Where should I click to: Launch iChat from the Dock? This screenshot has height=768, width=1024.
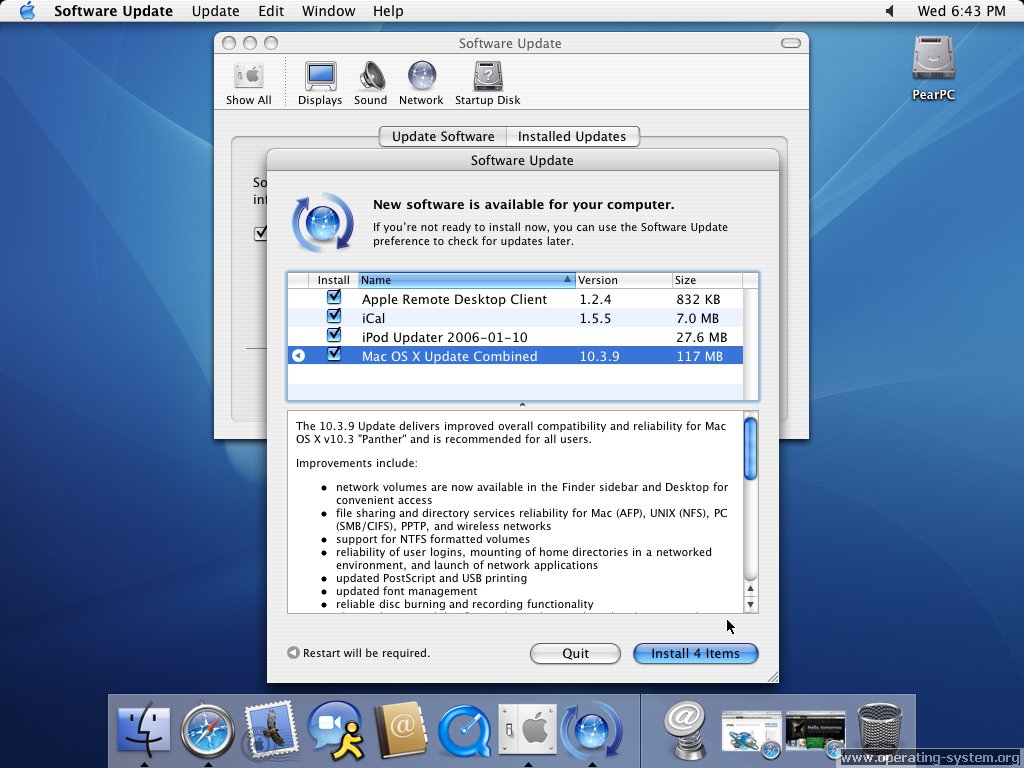click(335, 729)
